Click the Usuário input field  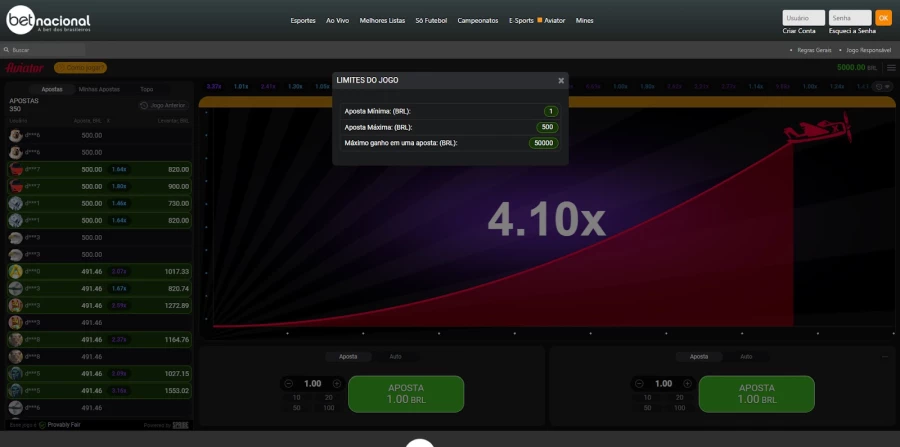coord(803,18)
